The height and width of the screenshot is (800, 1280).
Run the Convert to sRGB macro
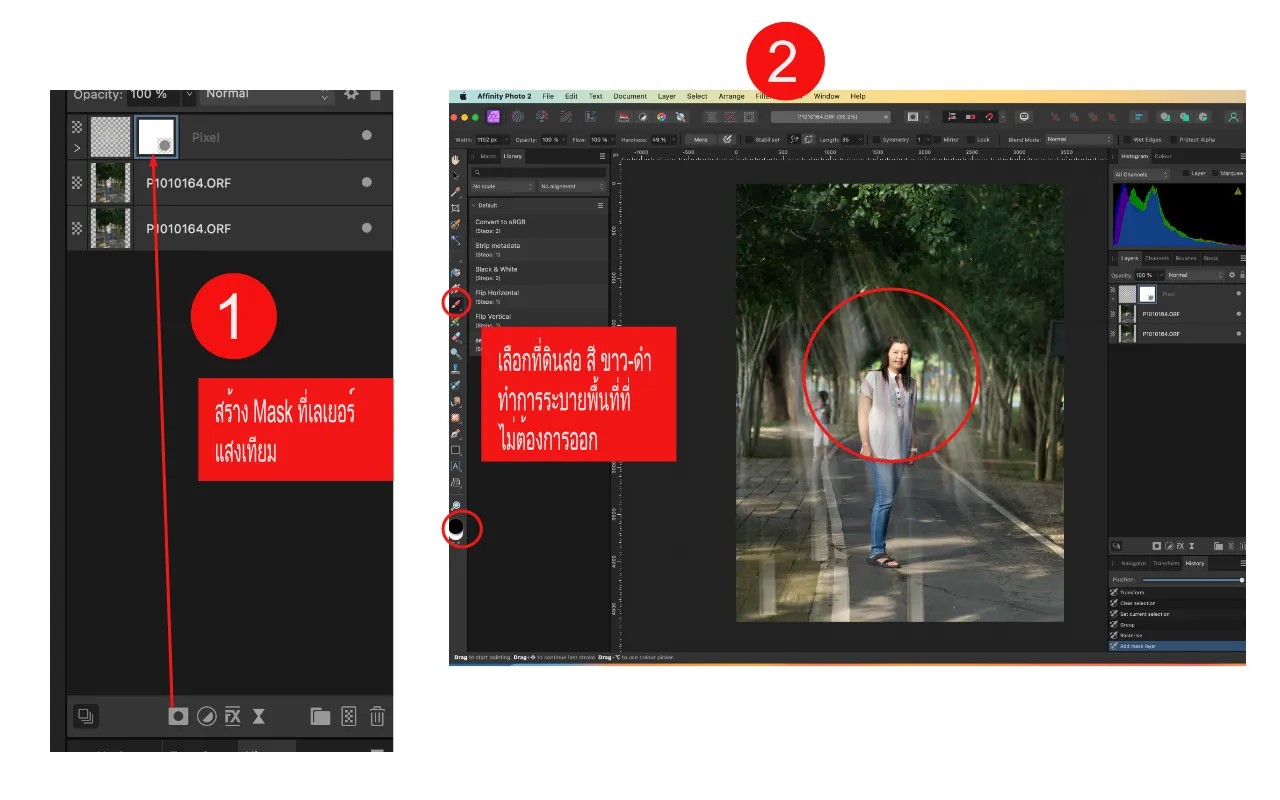tap(538, 226)
